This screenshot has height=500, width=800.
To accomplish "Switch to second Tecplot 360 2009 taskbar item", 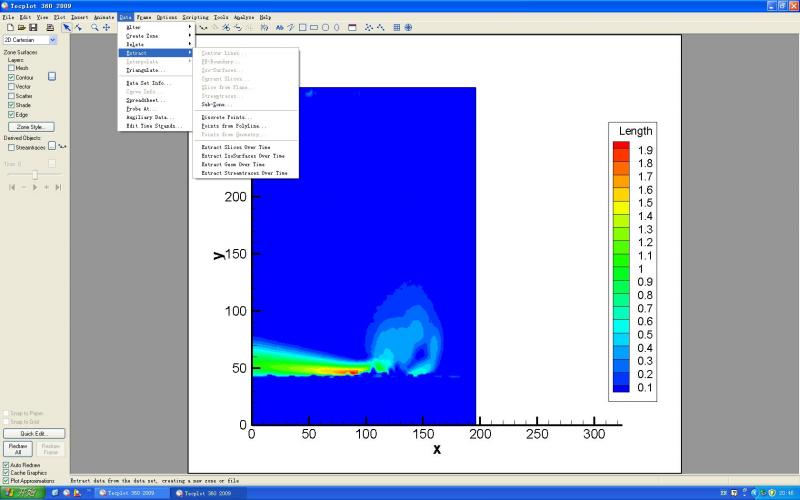I will click(209, 493).
